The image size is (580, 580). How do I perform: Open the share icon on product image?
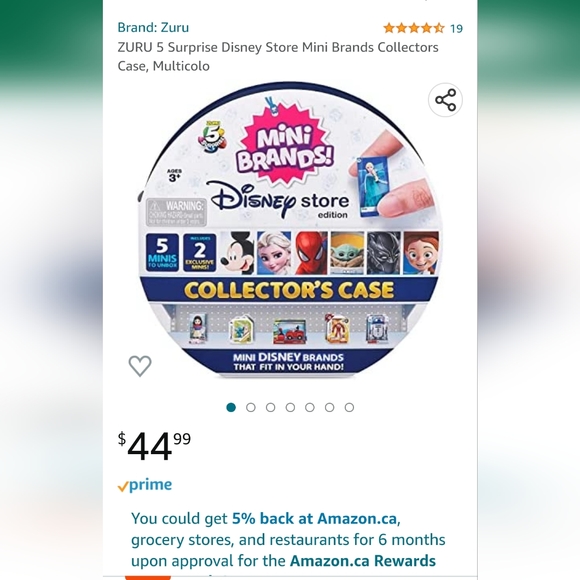pos(445,100)
